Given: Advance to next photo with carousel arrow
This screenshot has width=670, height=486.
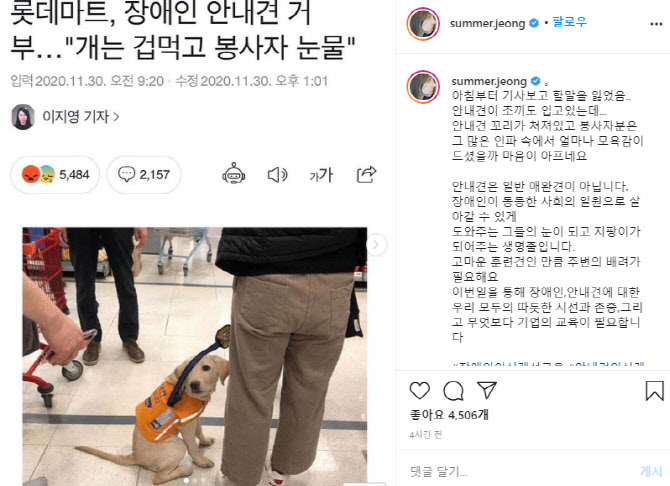Looking at the screenshot, I should [376, 245].
